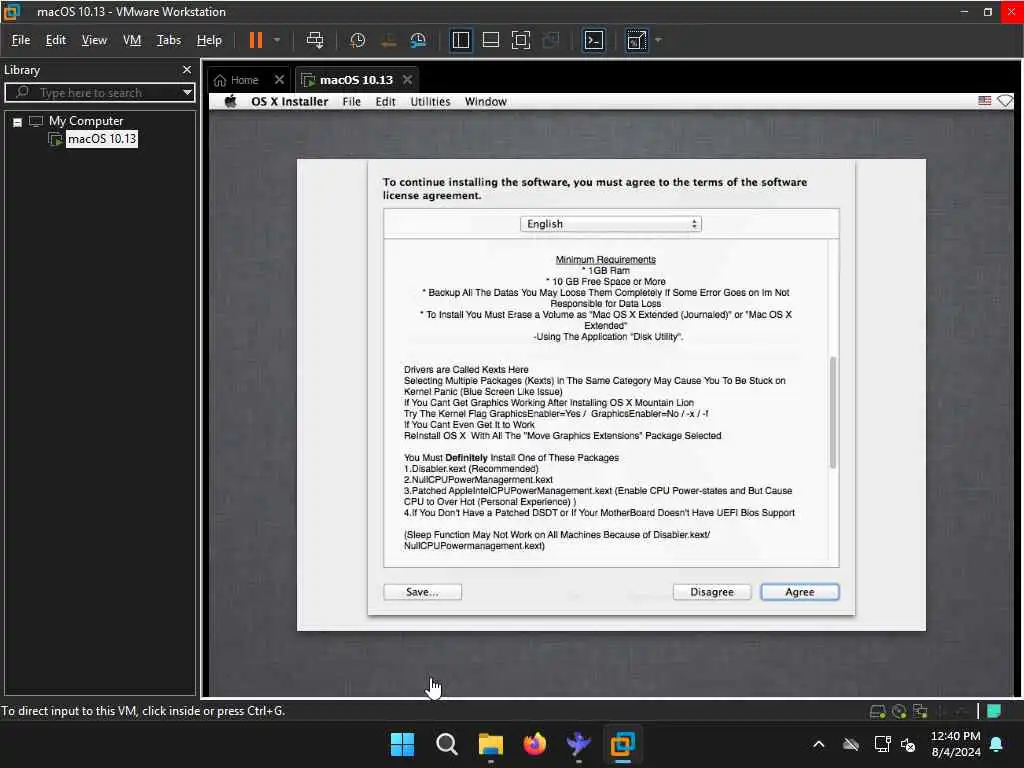Launch Firefox from the taskbar
The width and height of the screenshot is (1024, 768).
point(535,744)
